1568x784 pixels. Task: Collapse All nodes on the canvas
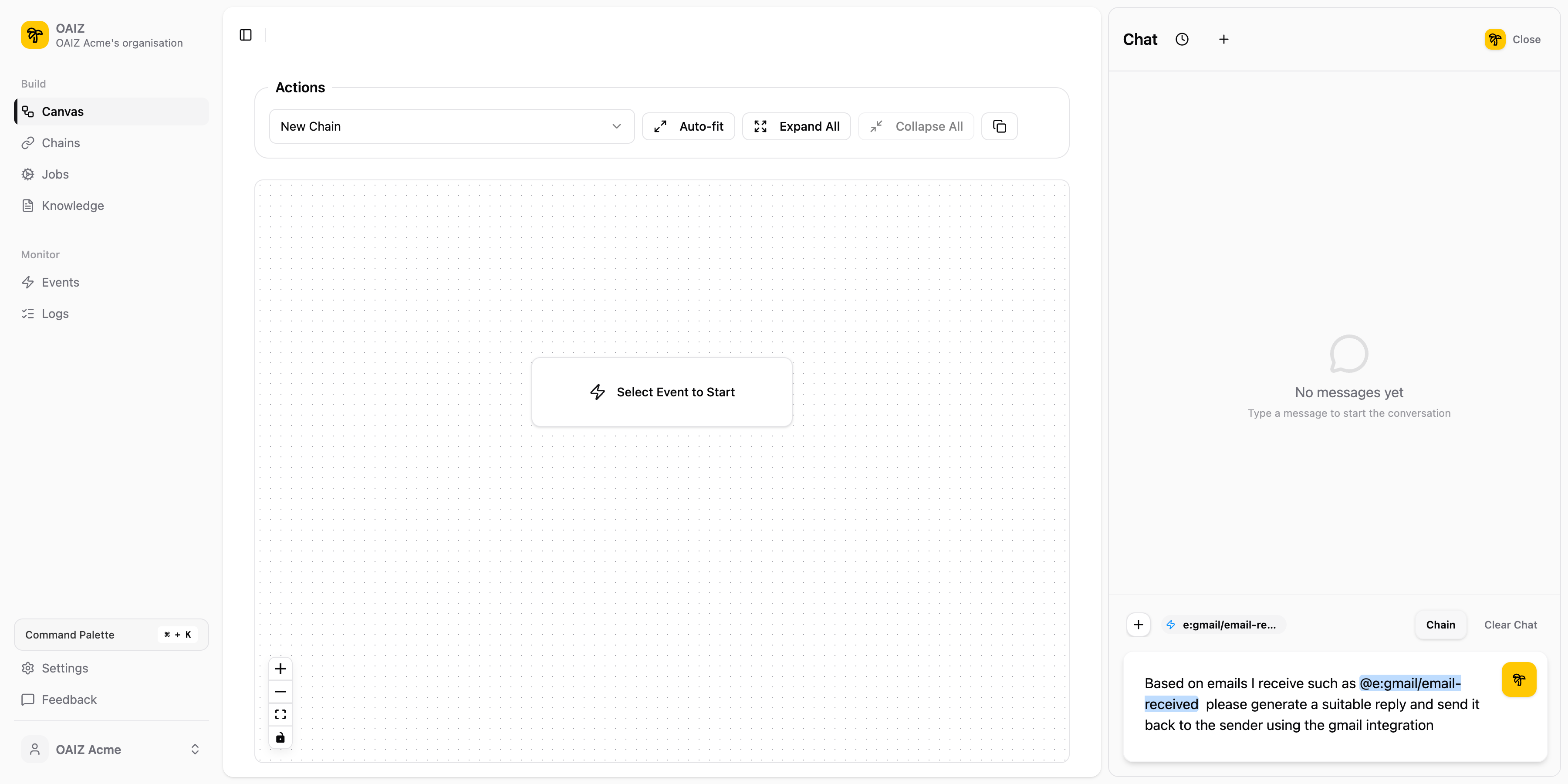click(916, 126)
